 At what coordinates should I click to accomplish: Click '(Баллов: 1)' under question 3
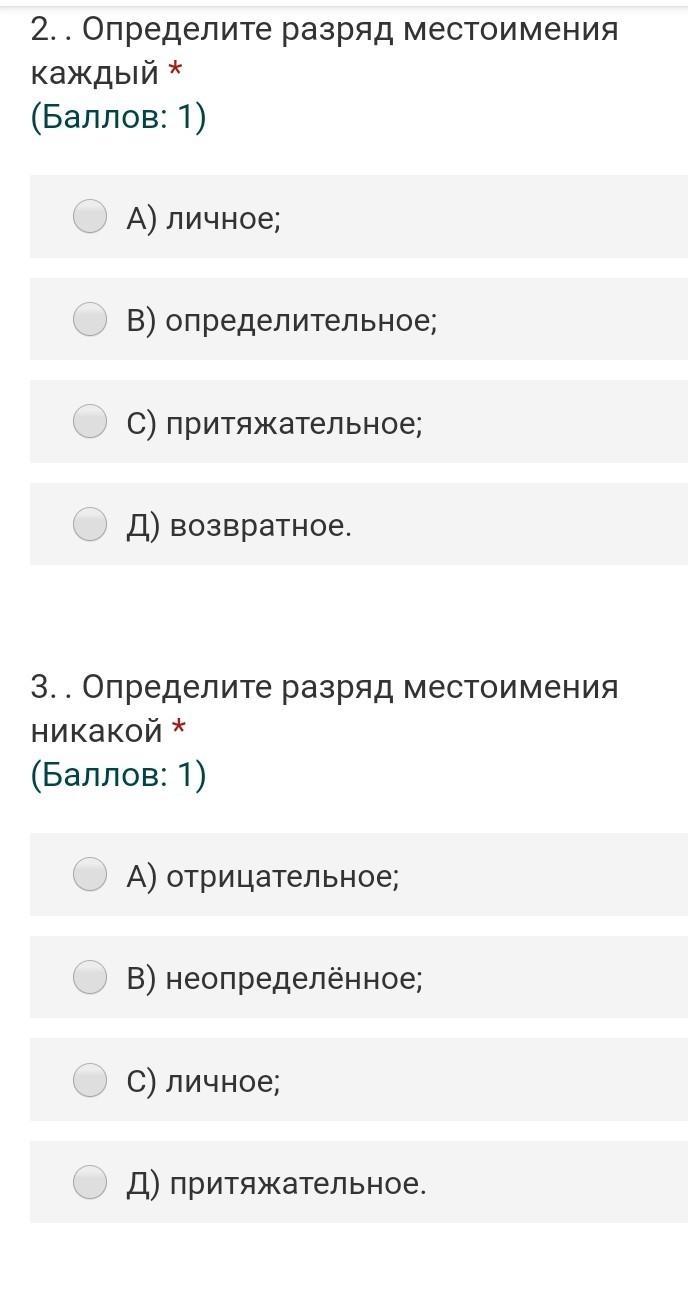click(118, 775)
